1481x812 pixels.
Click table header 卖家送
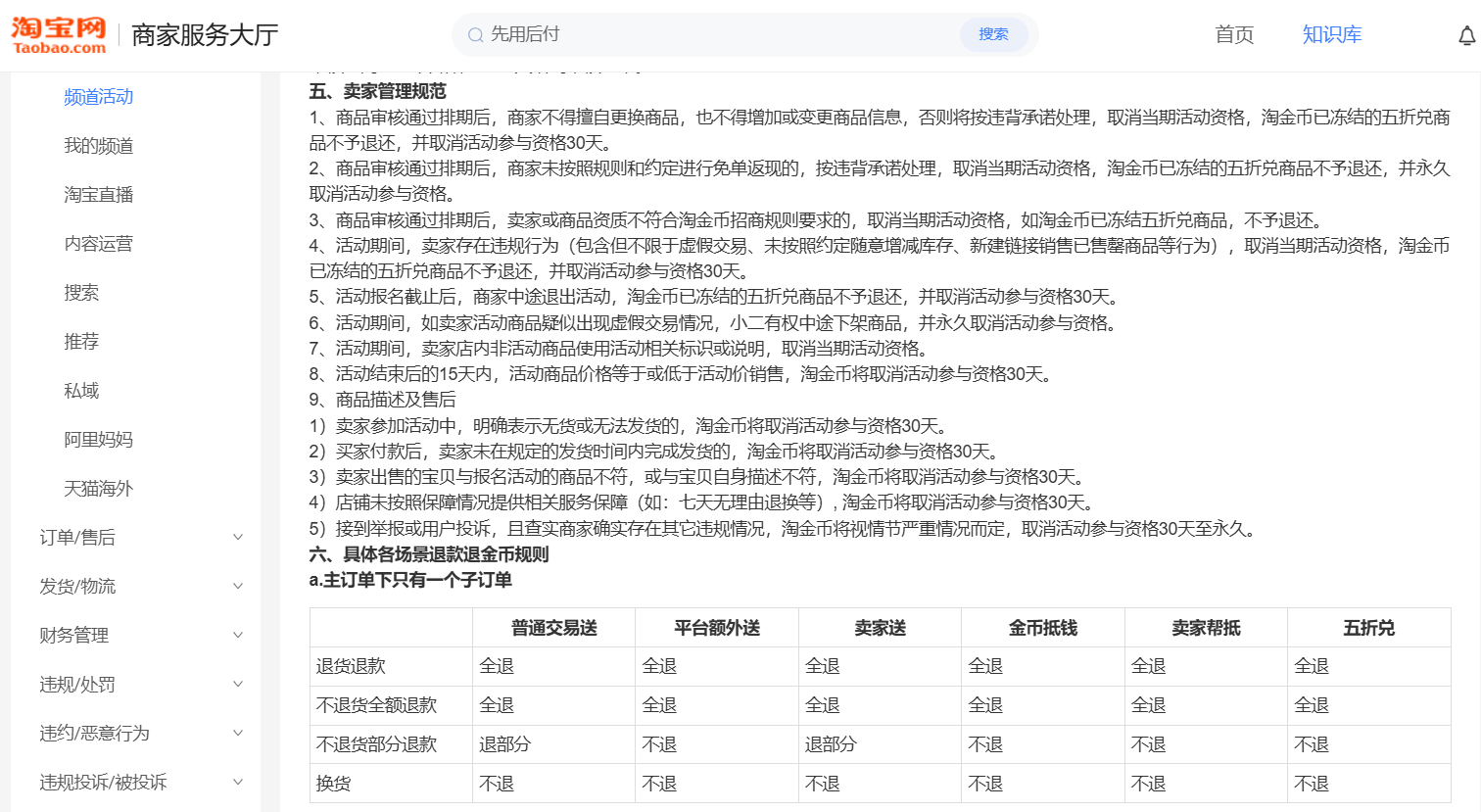point(880,628)
